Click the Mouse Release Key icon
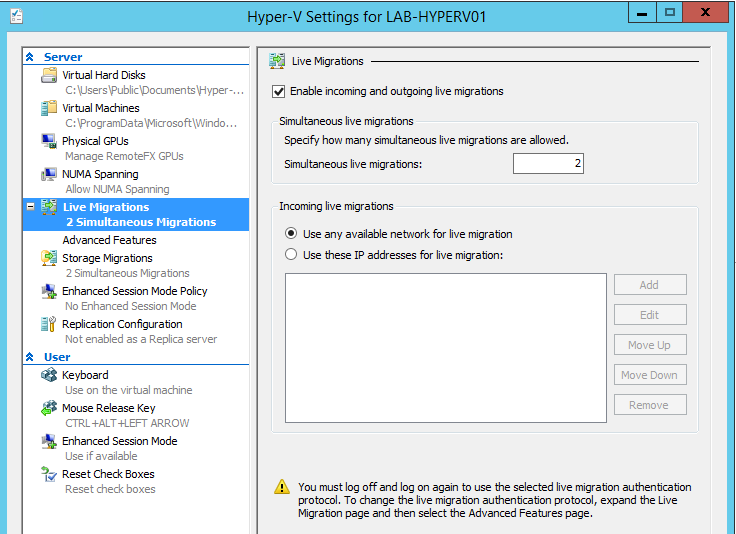 [x=49, y=408]
